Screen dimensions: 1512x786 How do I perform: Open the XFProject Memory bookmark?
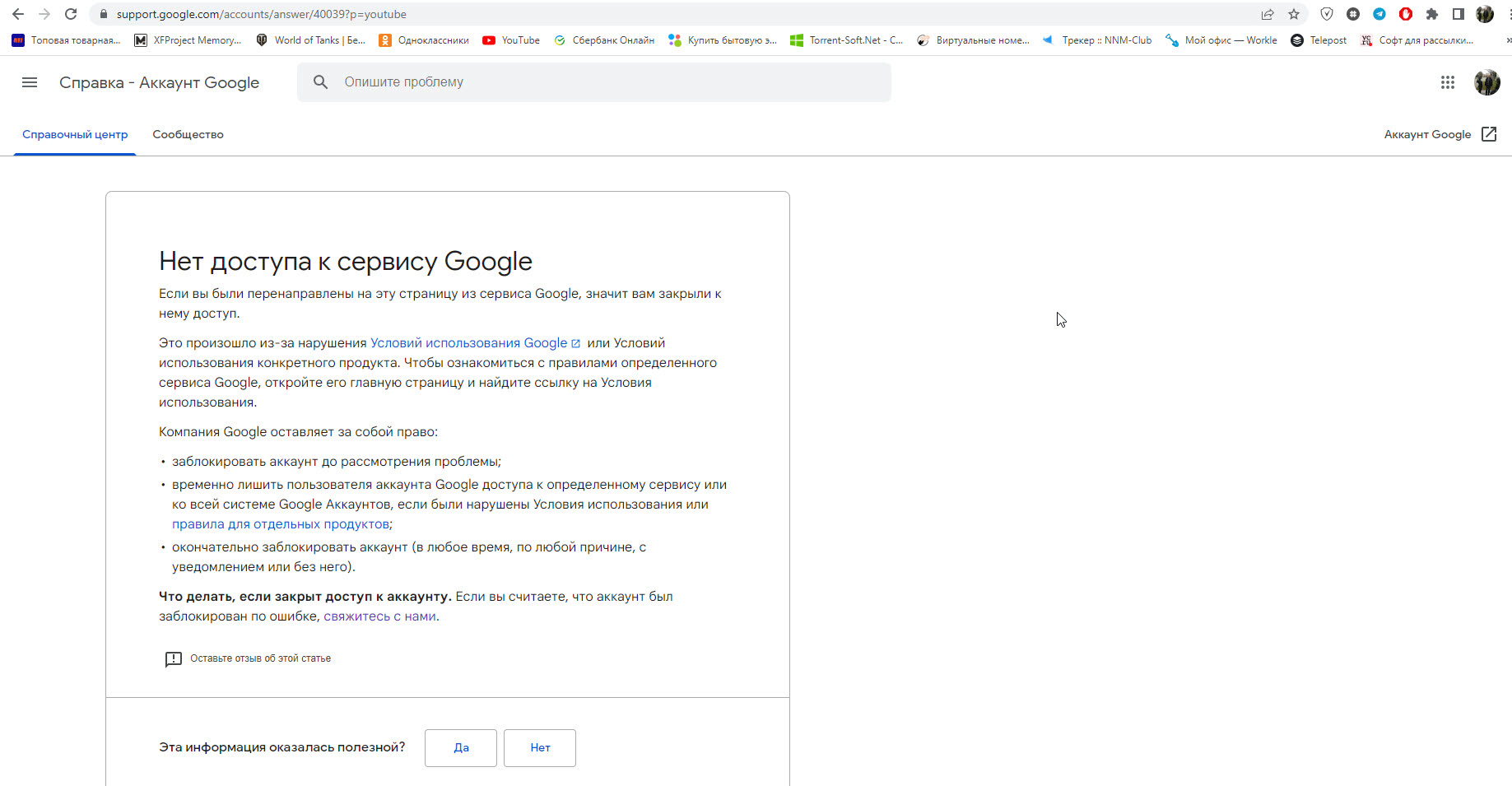188,40
